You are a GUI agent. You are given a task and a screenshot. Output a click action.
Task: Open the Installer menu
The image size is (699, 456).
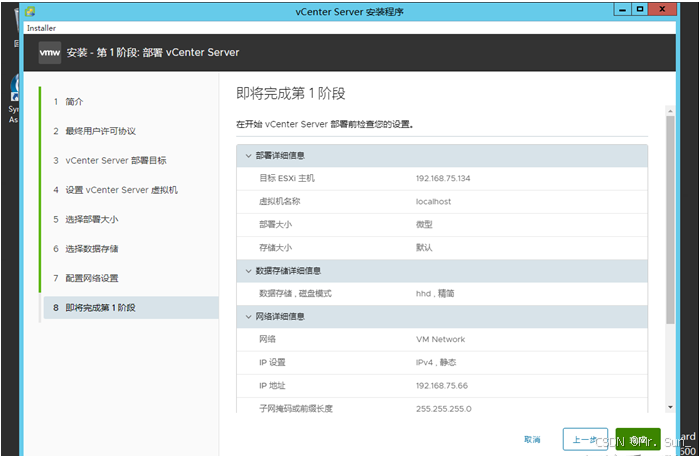(41, 28)
